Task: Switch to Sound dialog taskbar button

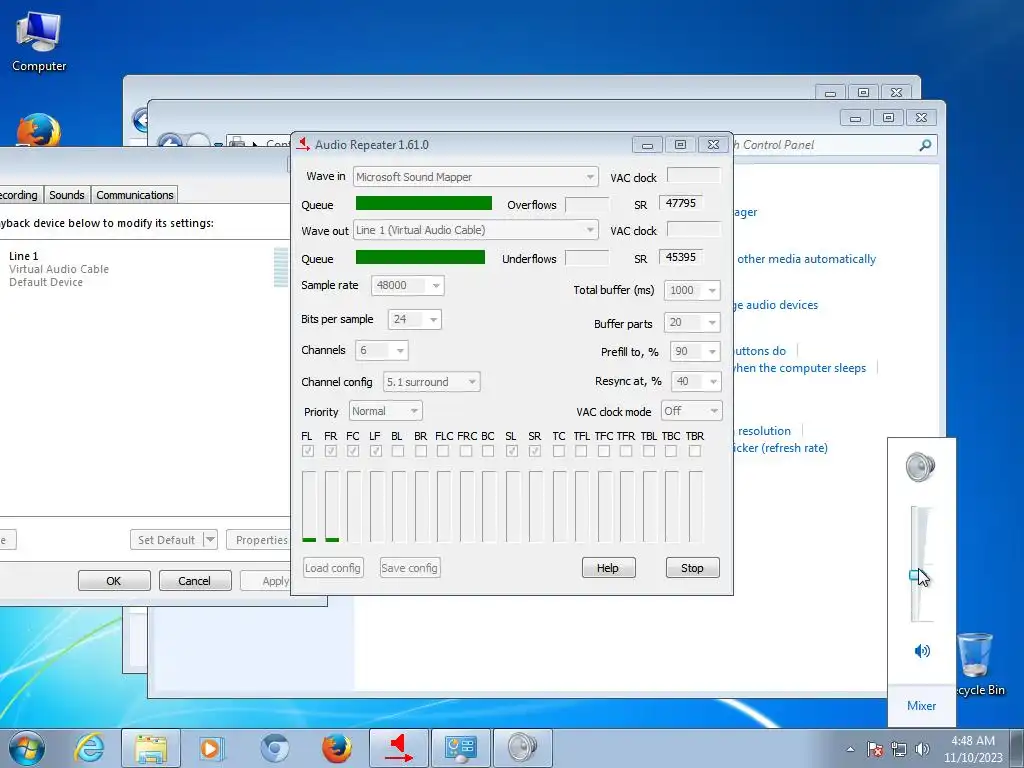Action: tap(522, 748)
